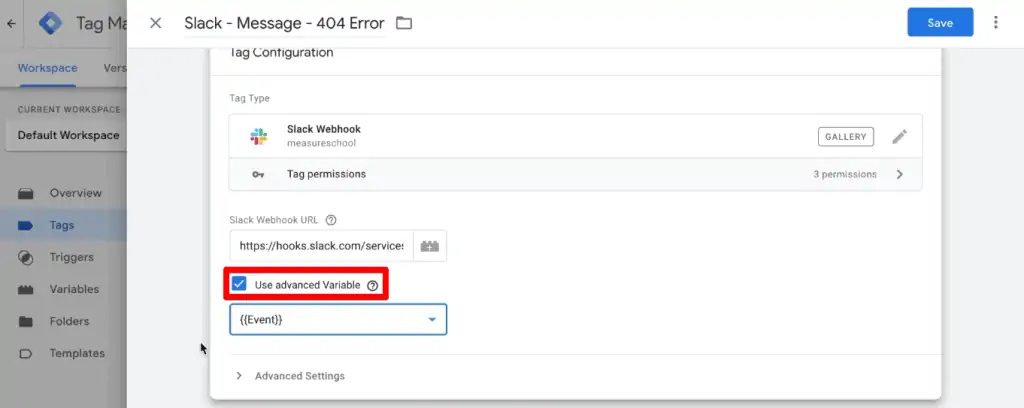Viewport: 1024px width, 408px height.
Task: Click the help icon beside Use advanced Variable
Action: tap(372, 285)
